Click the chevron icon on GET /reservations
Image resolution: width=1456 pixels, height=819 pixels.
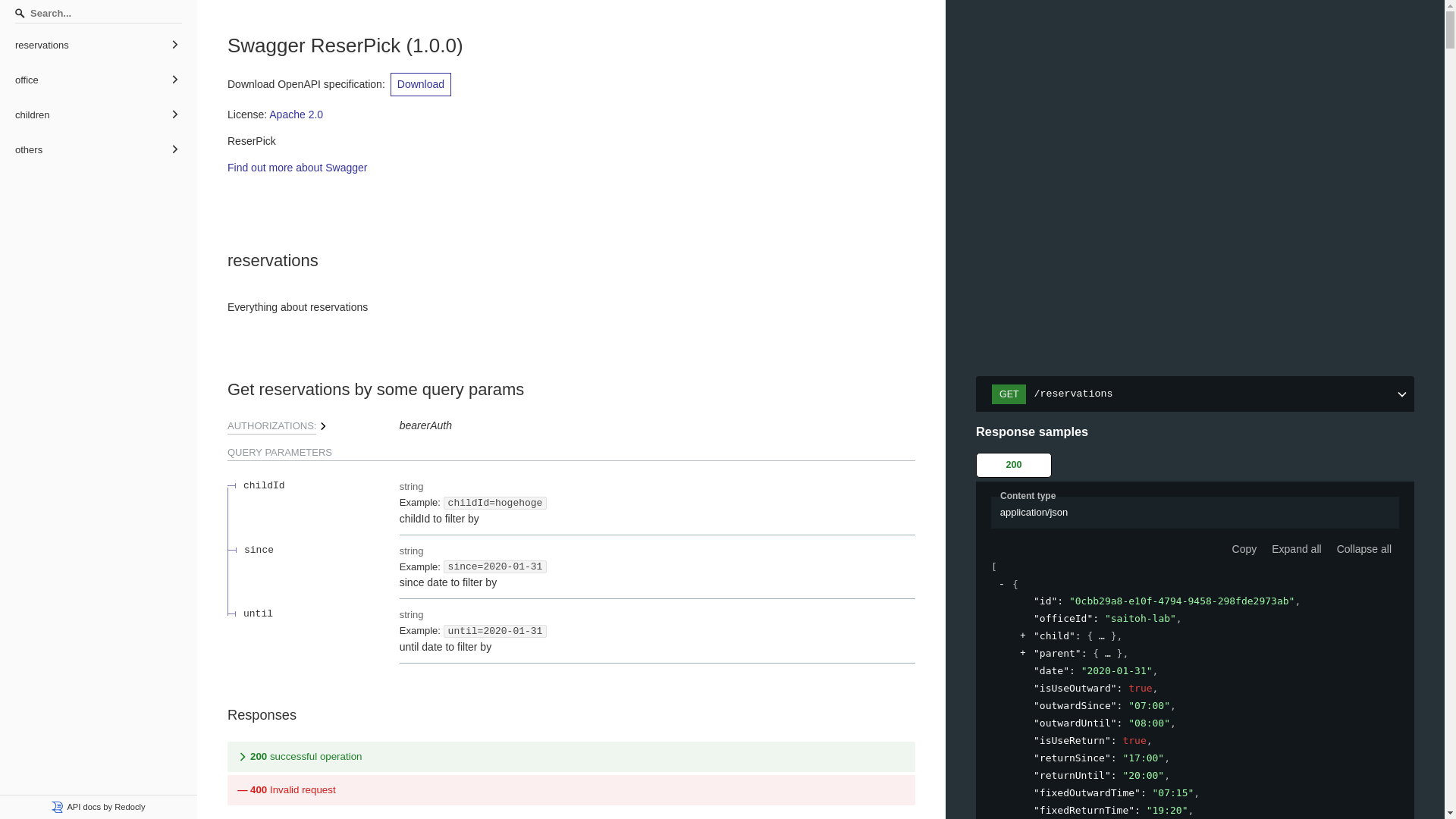click(1401, 395)
